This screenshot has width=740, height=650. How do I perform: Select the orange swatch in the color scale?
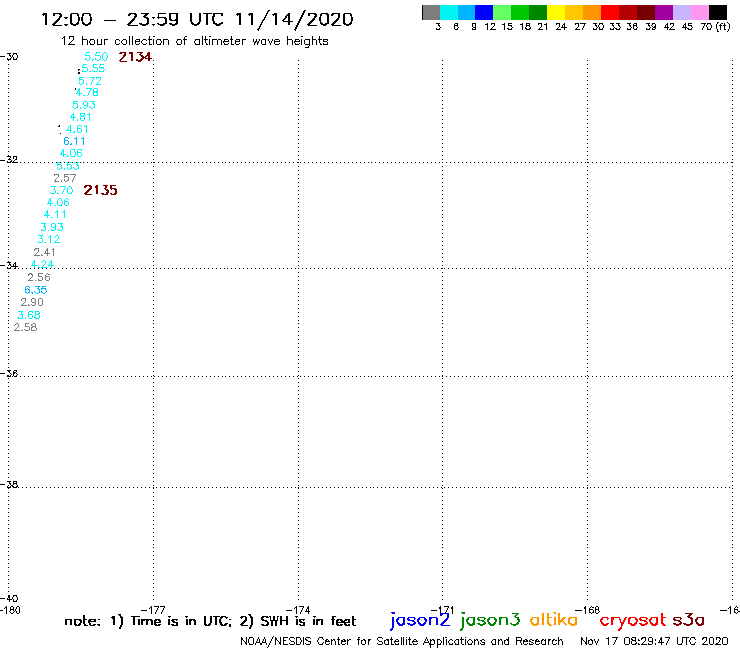[x=592, y=12]
